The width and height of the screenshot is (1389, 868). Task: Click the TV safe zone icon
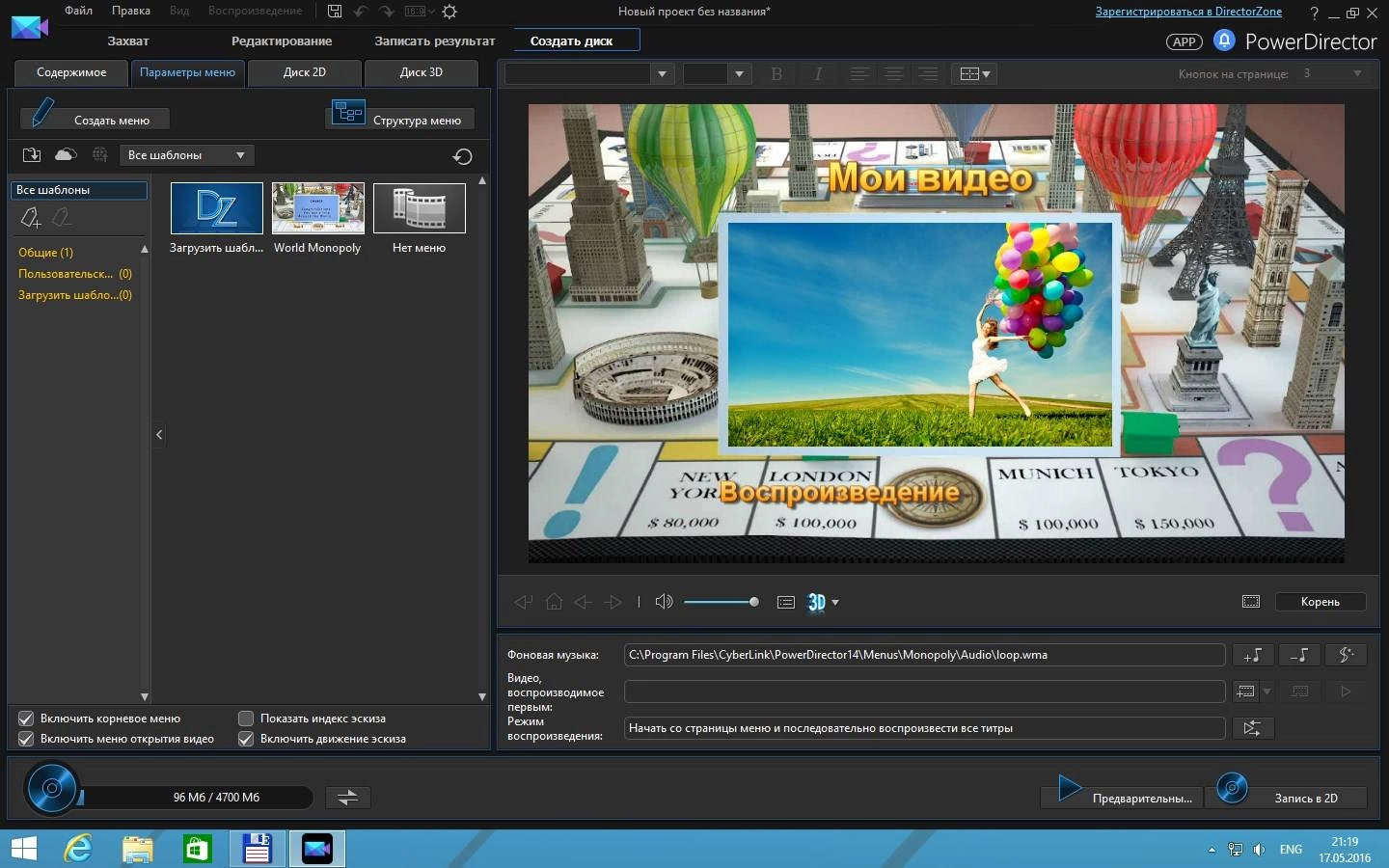[x=1251, y=601]
